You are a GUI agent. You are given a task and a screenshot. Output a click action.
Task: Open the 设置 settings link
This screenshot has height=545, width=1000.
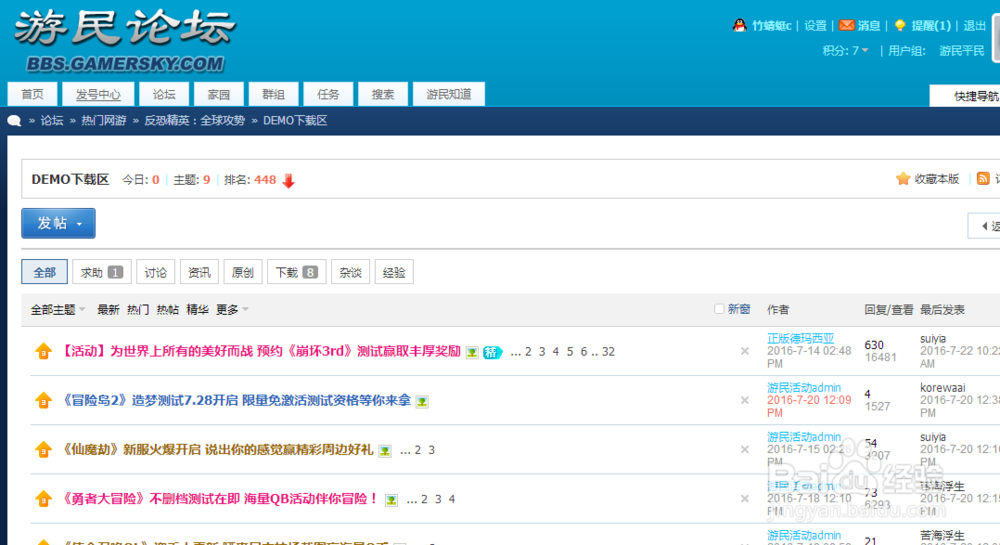[x=815, y=25]
